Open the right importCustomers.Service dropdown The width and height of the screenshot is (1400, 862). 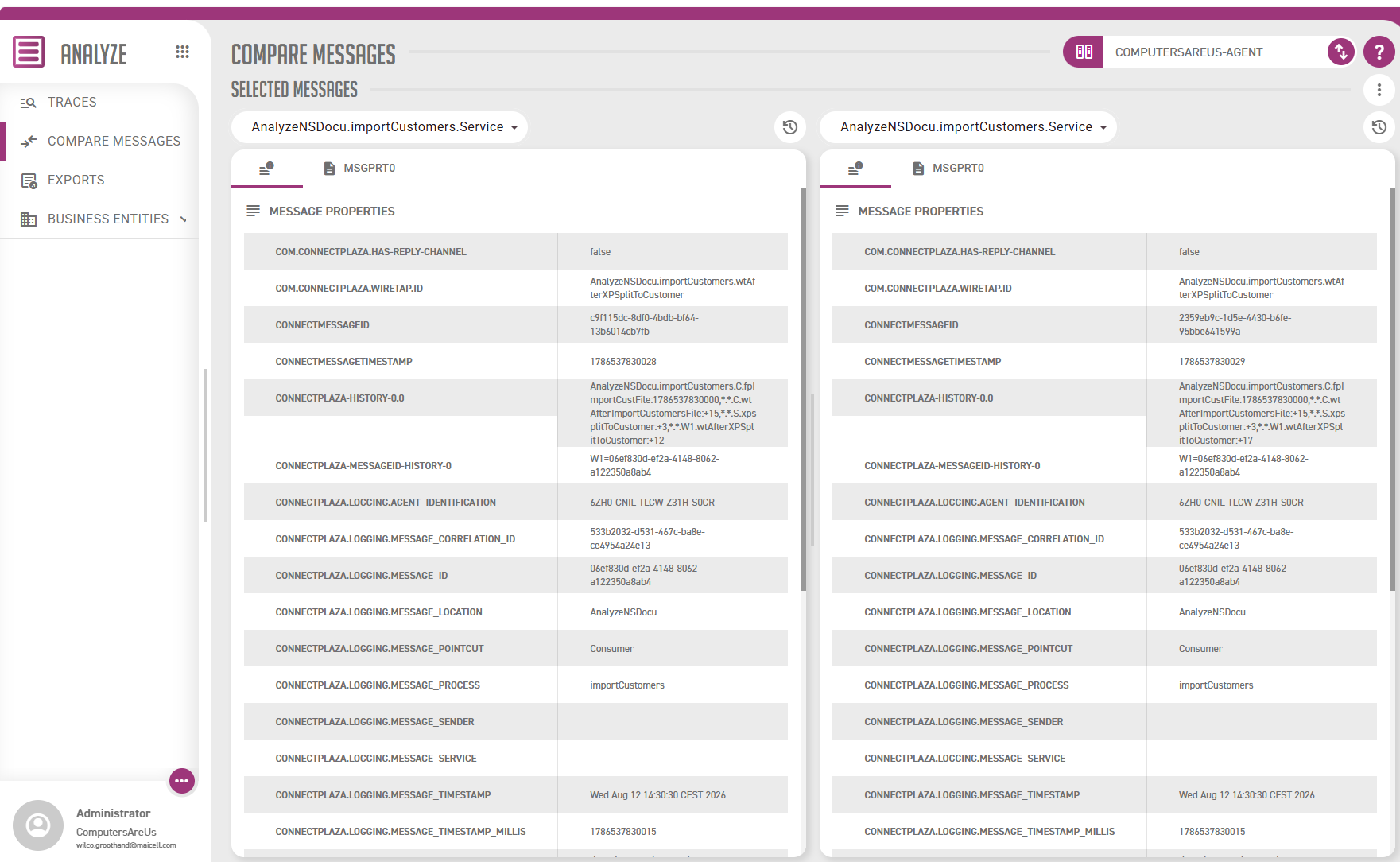coord(968,127)
